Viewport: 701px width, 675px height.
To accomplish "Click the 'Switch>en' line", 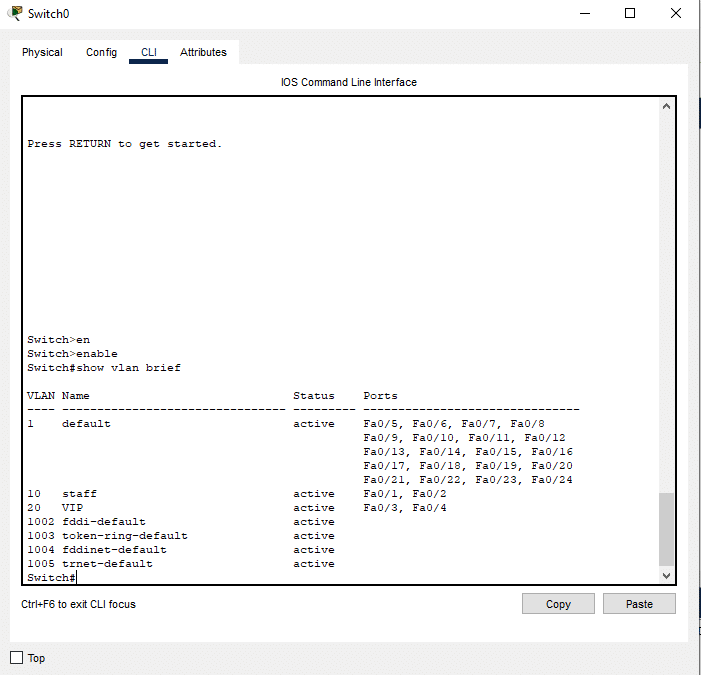I will coord(59,340).
